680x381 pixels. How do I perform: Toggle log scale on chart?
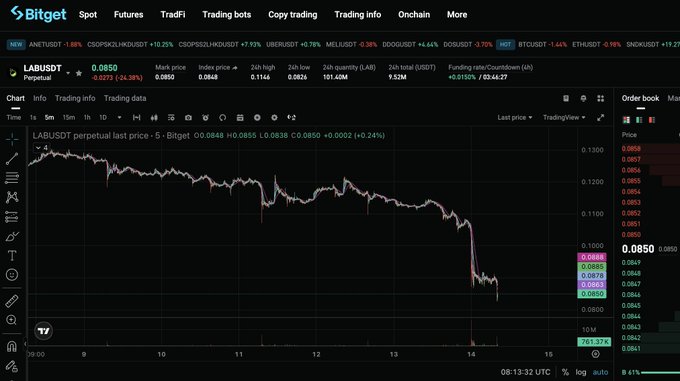[581, 372]
